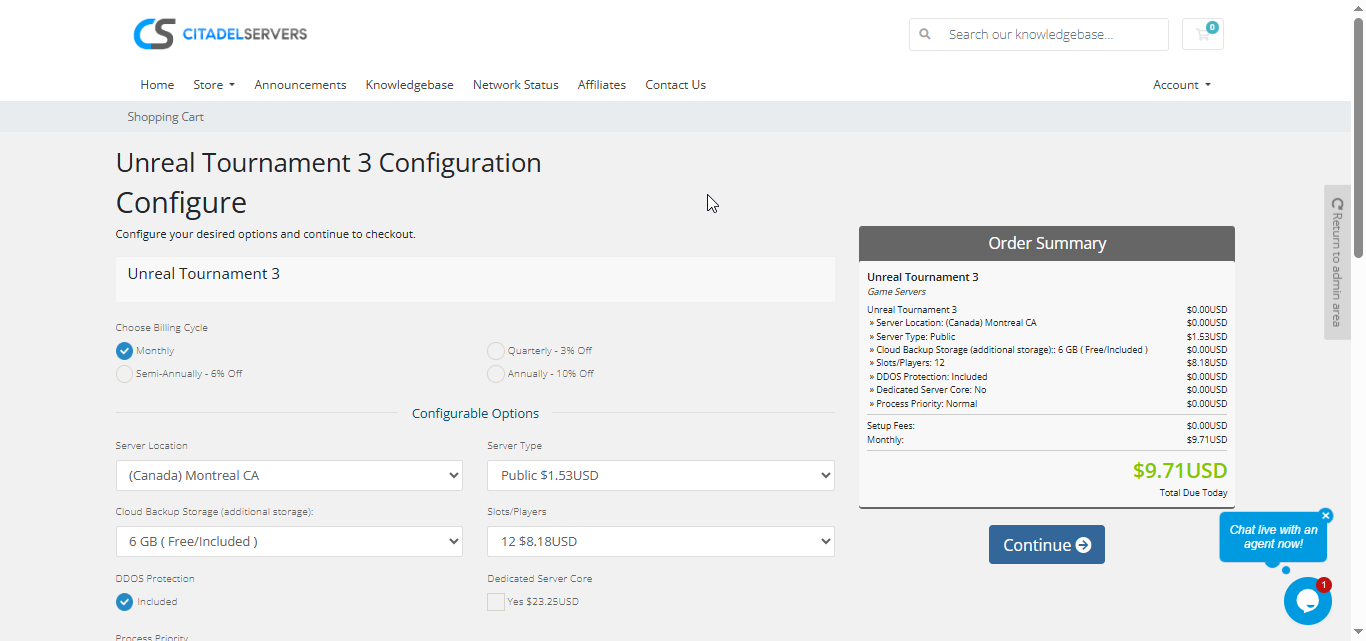Select Annually - 10% Off billing
1366x641 pixels.
coord(496,374)
